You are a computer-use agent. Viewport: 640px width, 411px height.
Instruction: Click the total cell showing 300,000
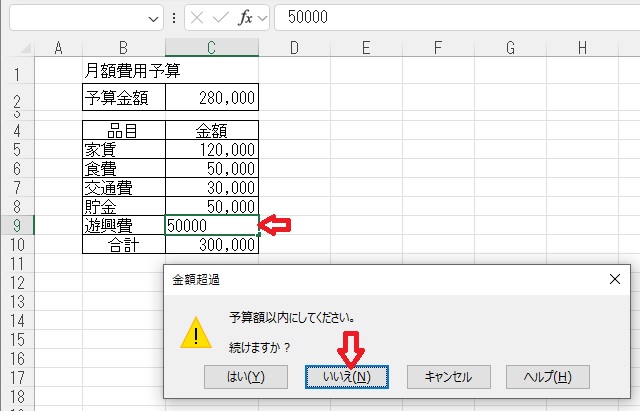[211, 245]
